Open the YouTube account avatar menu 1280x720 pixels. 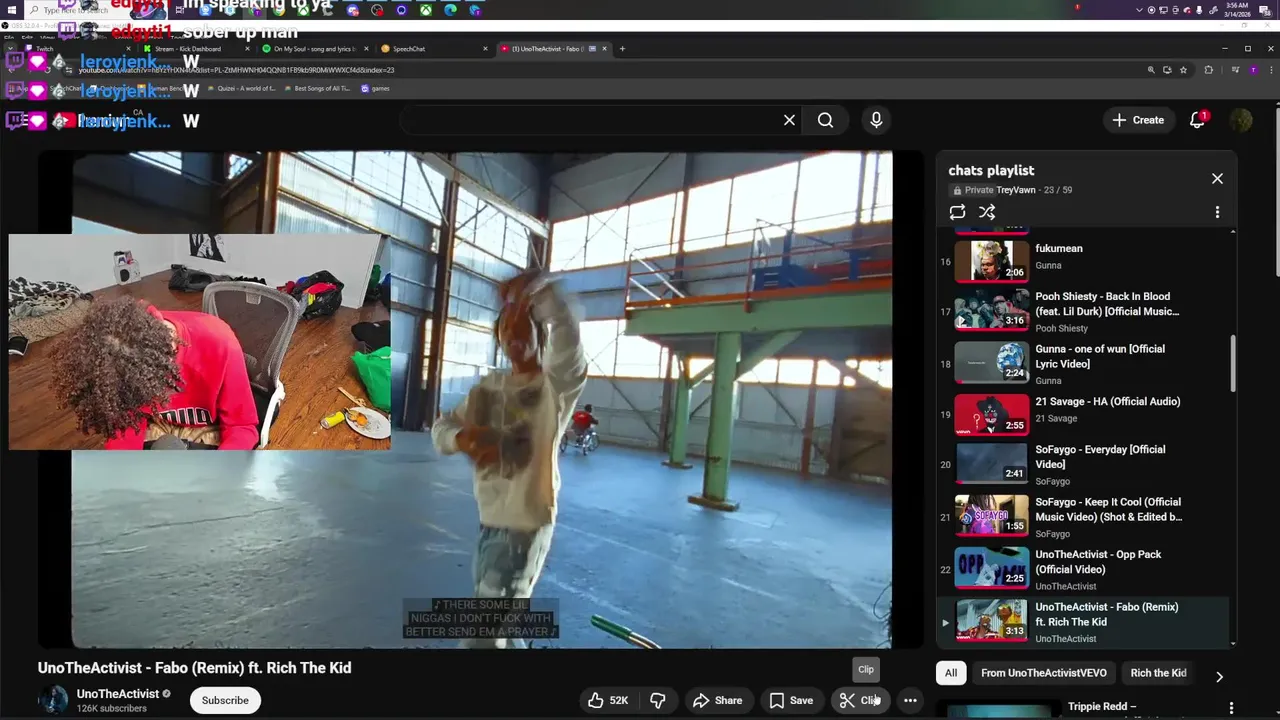pos(1241,120)
